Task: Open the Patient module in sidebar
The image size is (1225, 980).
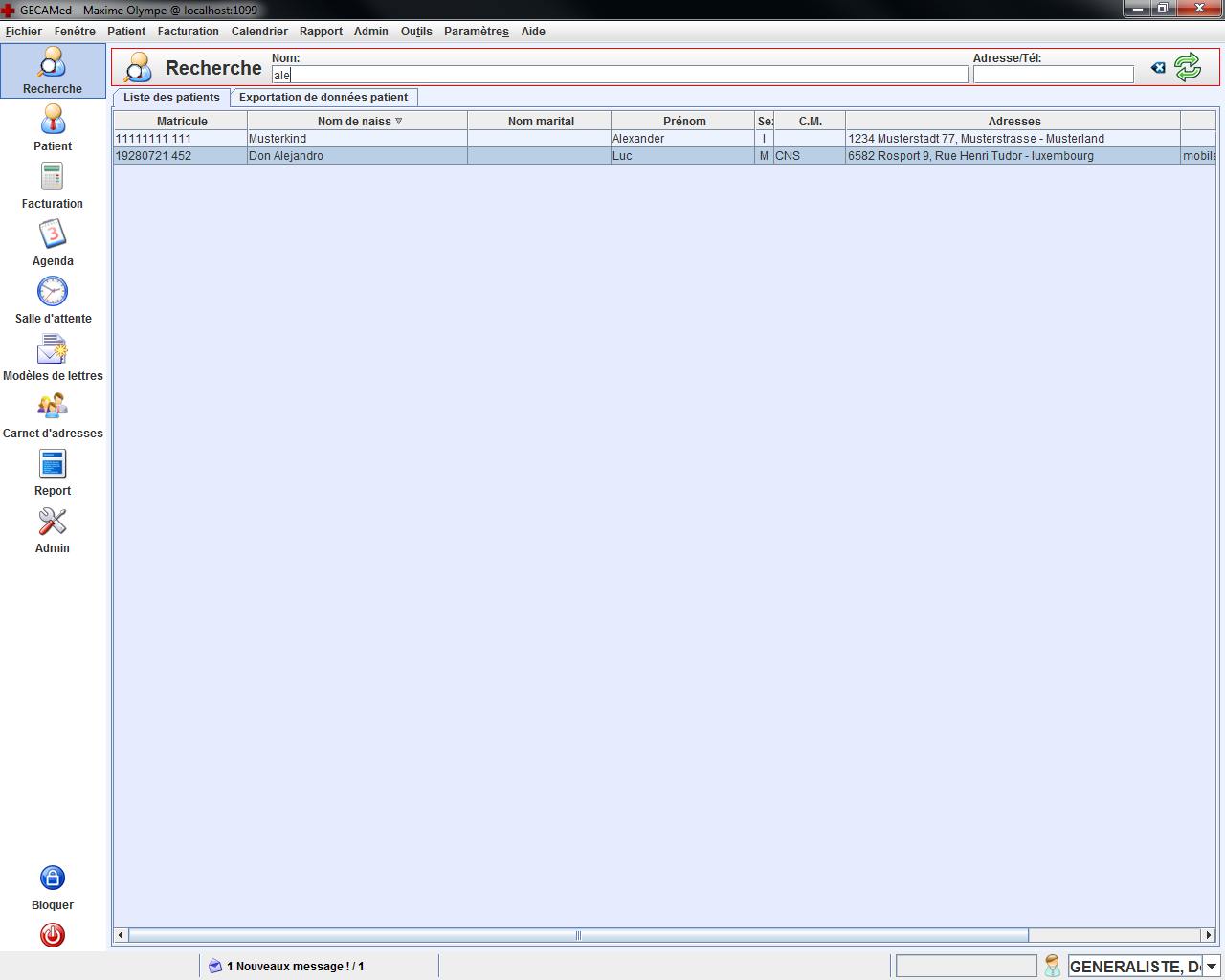Action: click(53, 121)
